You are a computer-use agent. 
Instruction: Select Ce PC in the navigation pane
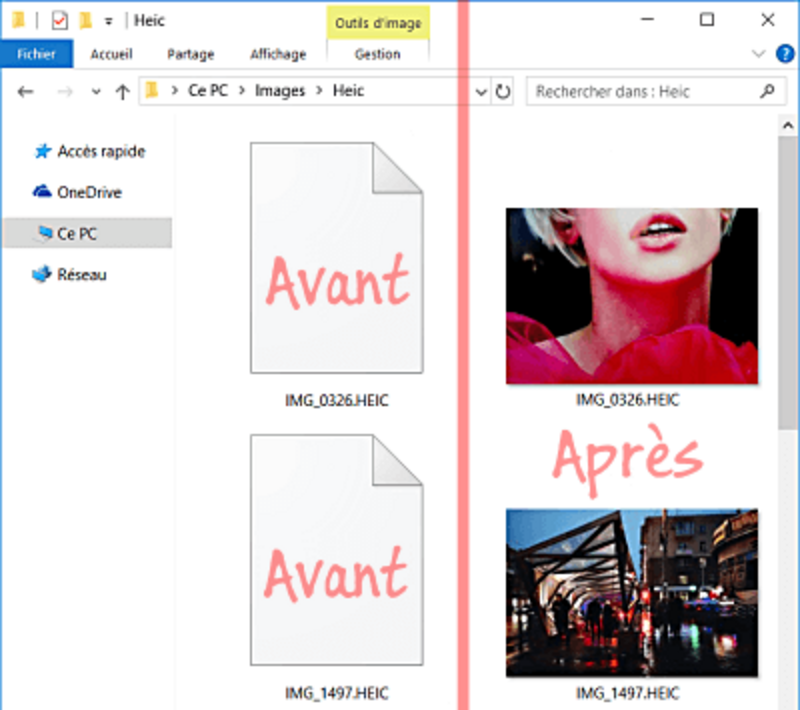pos(87,233)
